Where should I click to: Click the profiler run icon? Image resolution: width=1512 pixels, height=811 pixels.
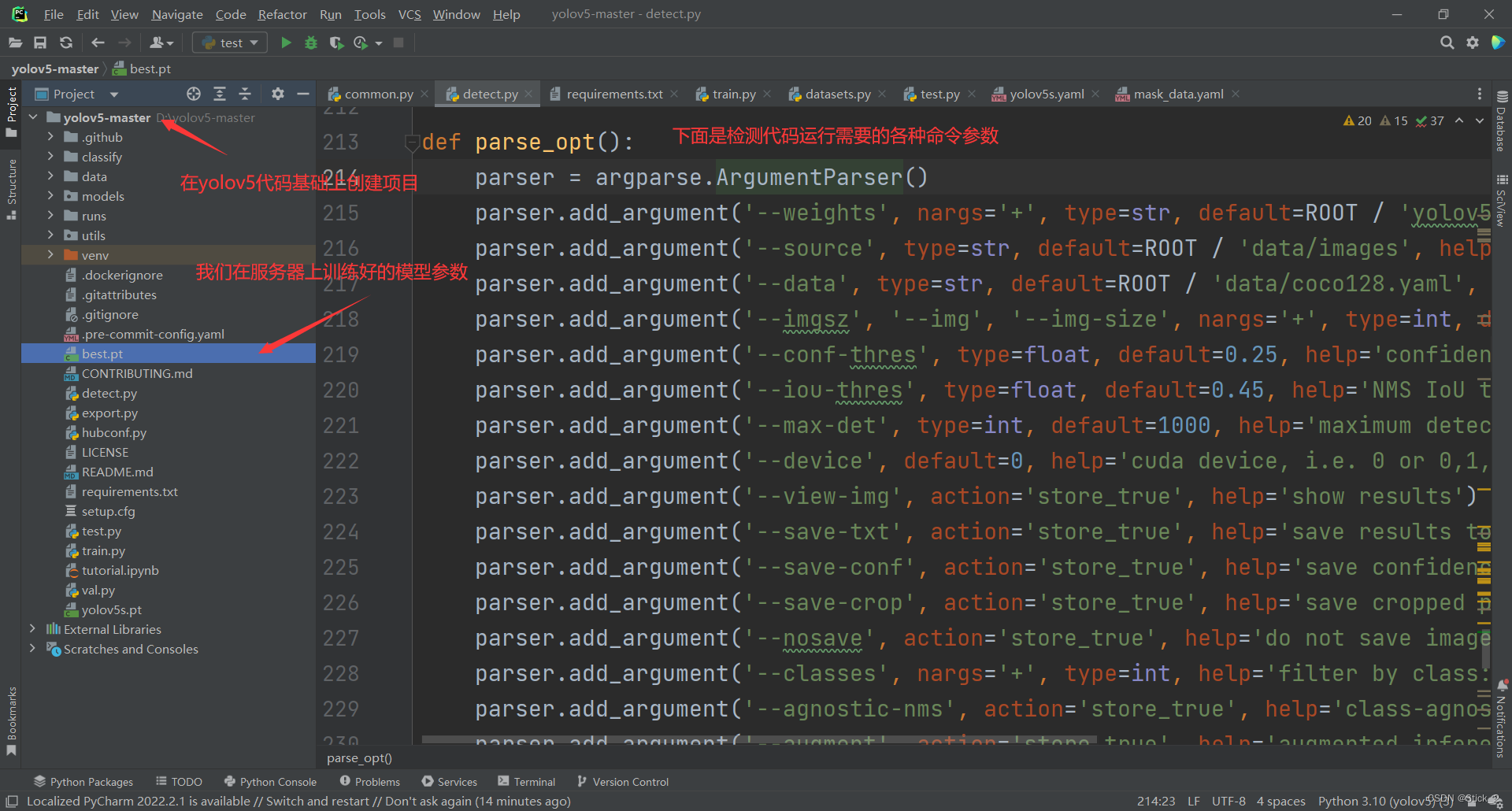tap(361, 43)
